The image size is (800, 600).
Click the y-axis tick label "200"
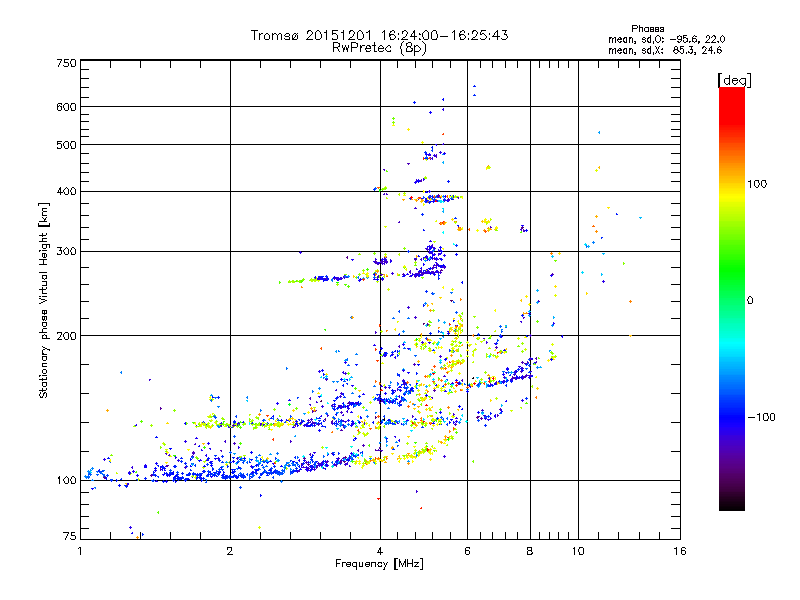[67, 336]
